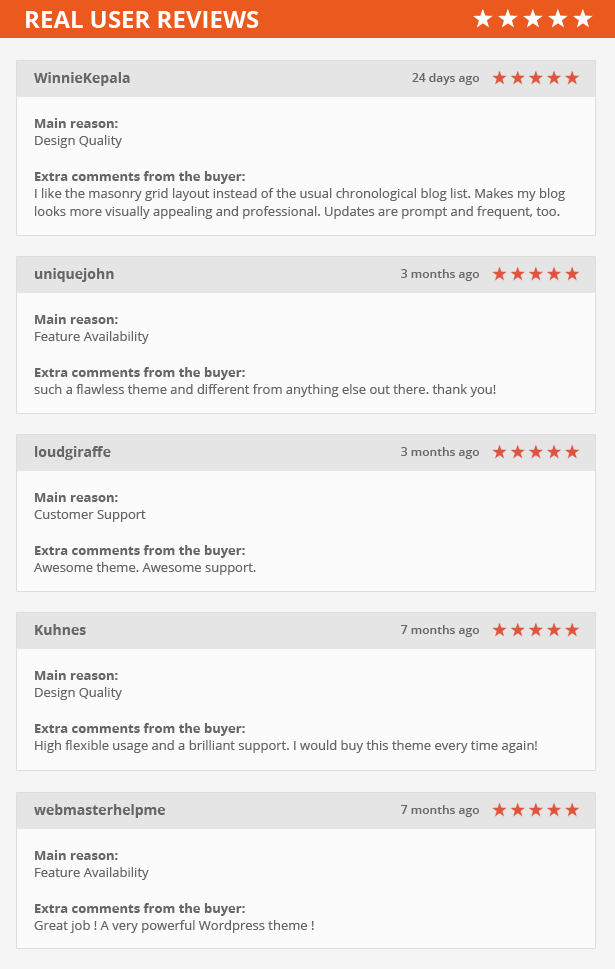This screenshot has height=969, width=615.
Task: Click the 'Awesome theme. Awesome support.' comment
Action: pyautogui.click(x=145, y=567)
